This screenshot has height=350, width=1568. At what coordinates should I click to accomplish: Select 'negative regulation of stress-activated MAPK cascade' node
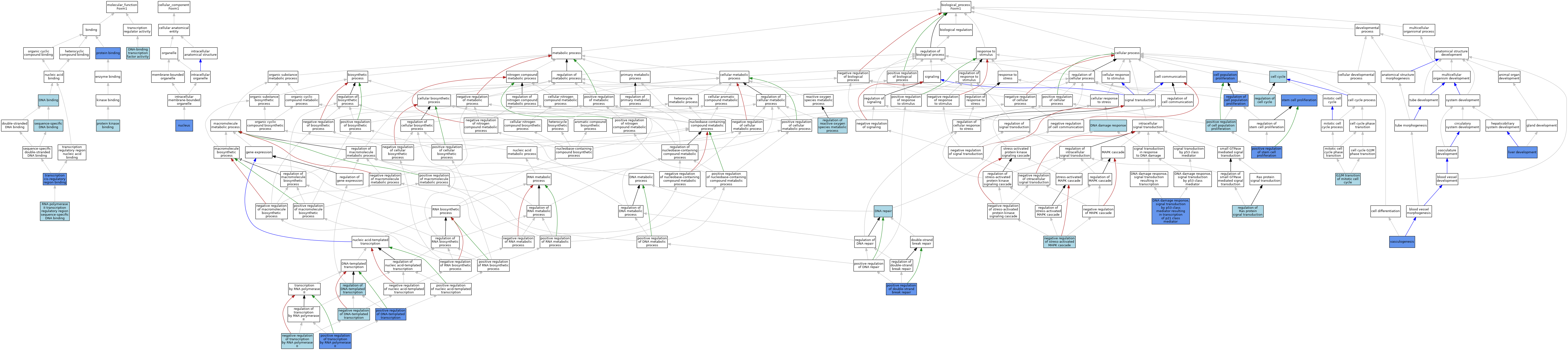tap(1059, 242)
